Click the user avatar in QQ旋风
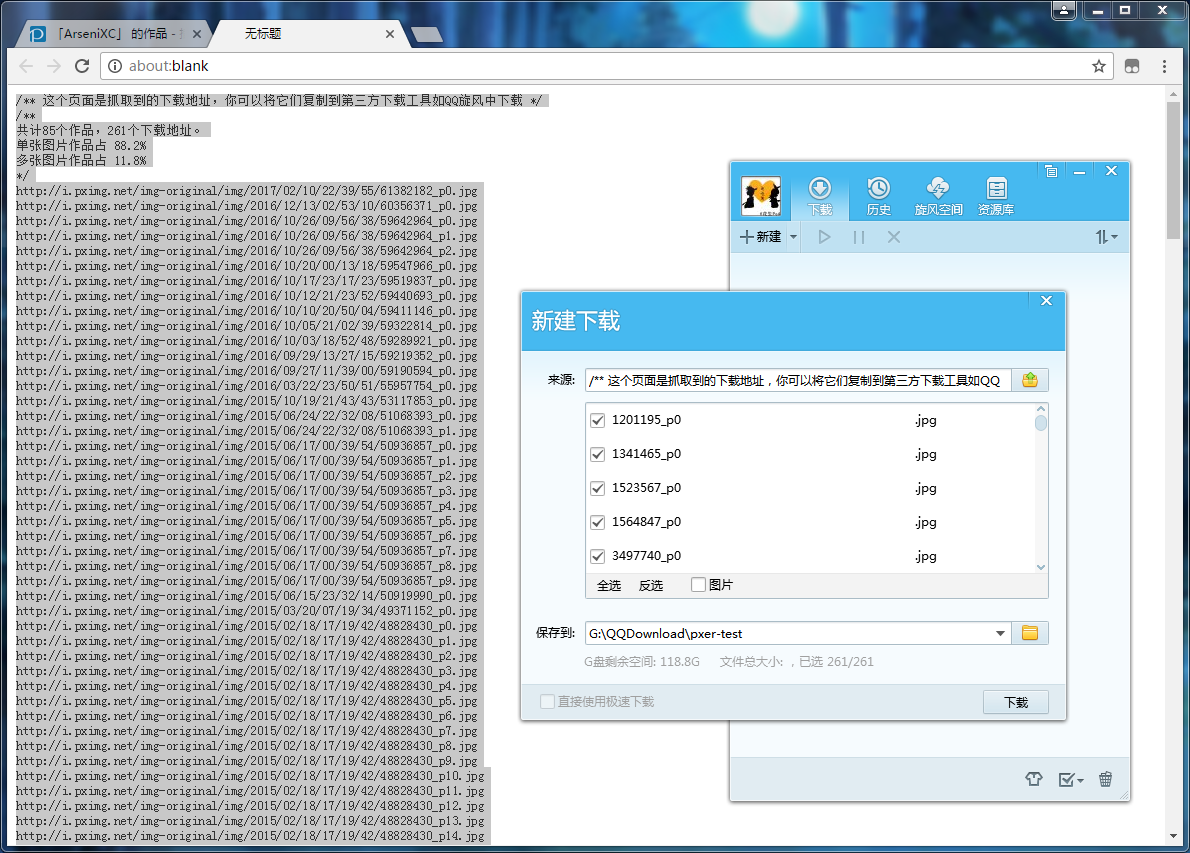 point(760,197)
